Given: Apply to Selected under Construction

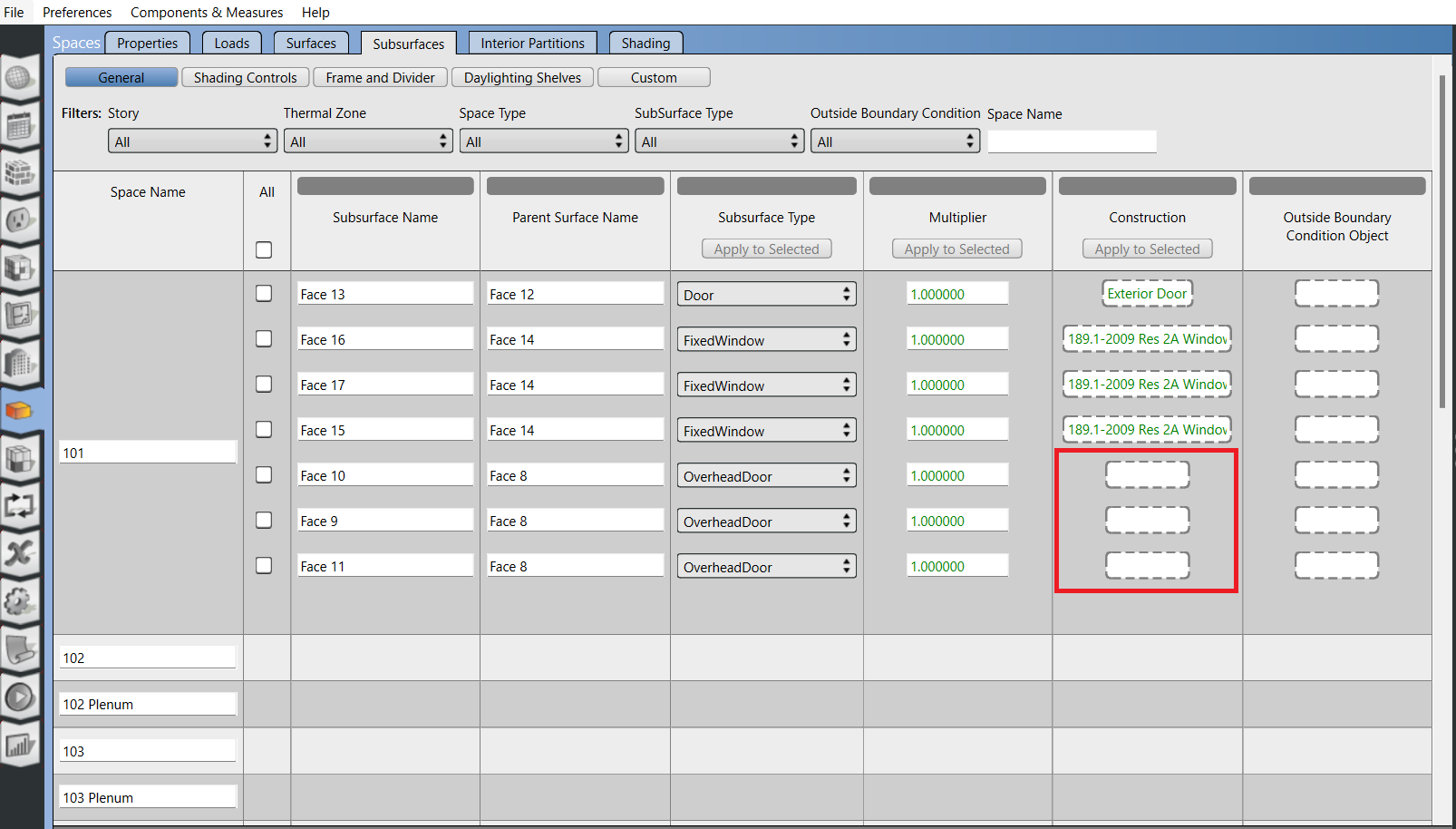Looking at the screenshot, I should pyautogui.click(x=1148, y=249).
